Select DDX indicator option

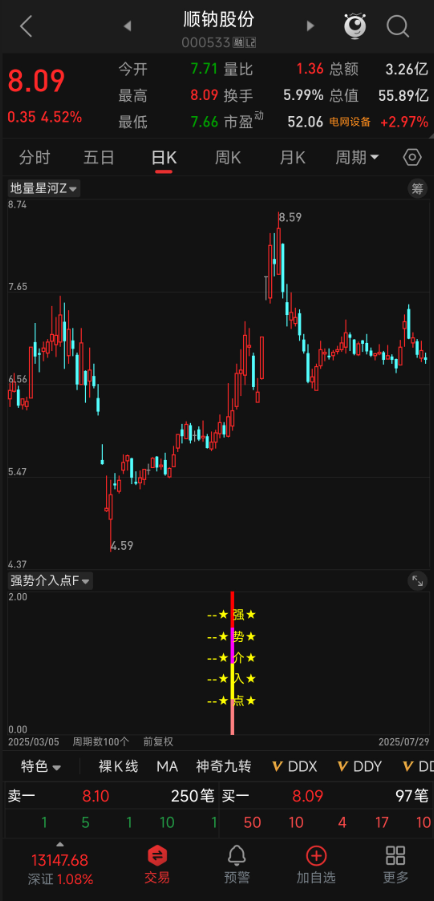tap(295, 767)
